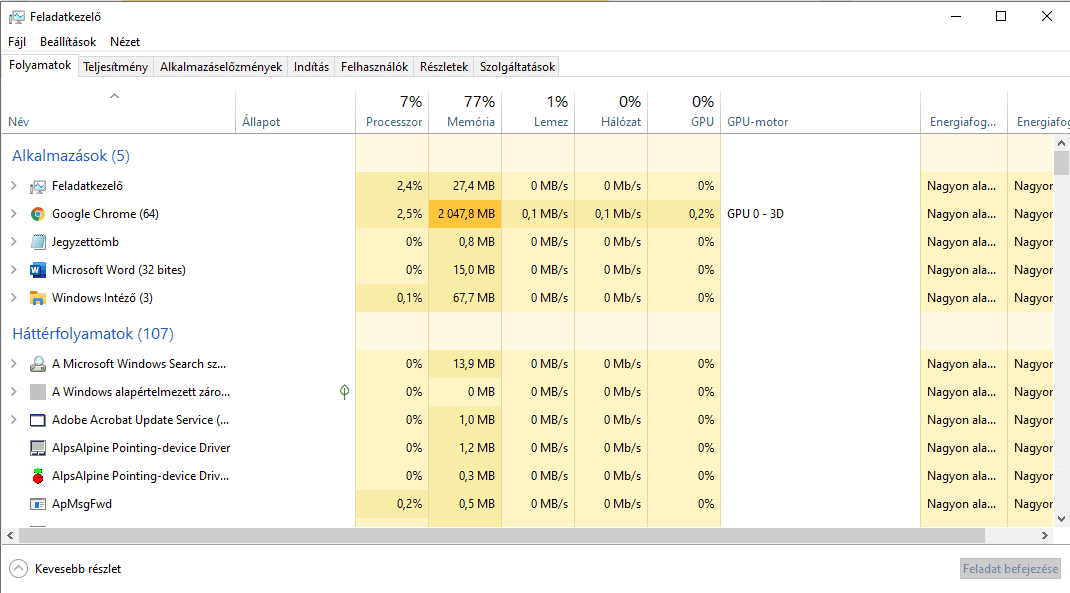Expand the Microsoft Word process entry

tap(13, 270)
